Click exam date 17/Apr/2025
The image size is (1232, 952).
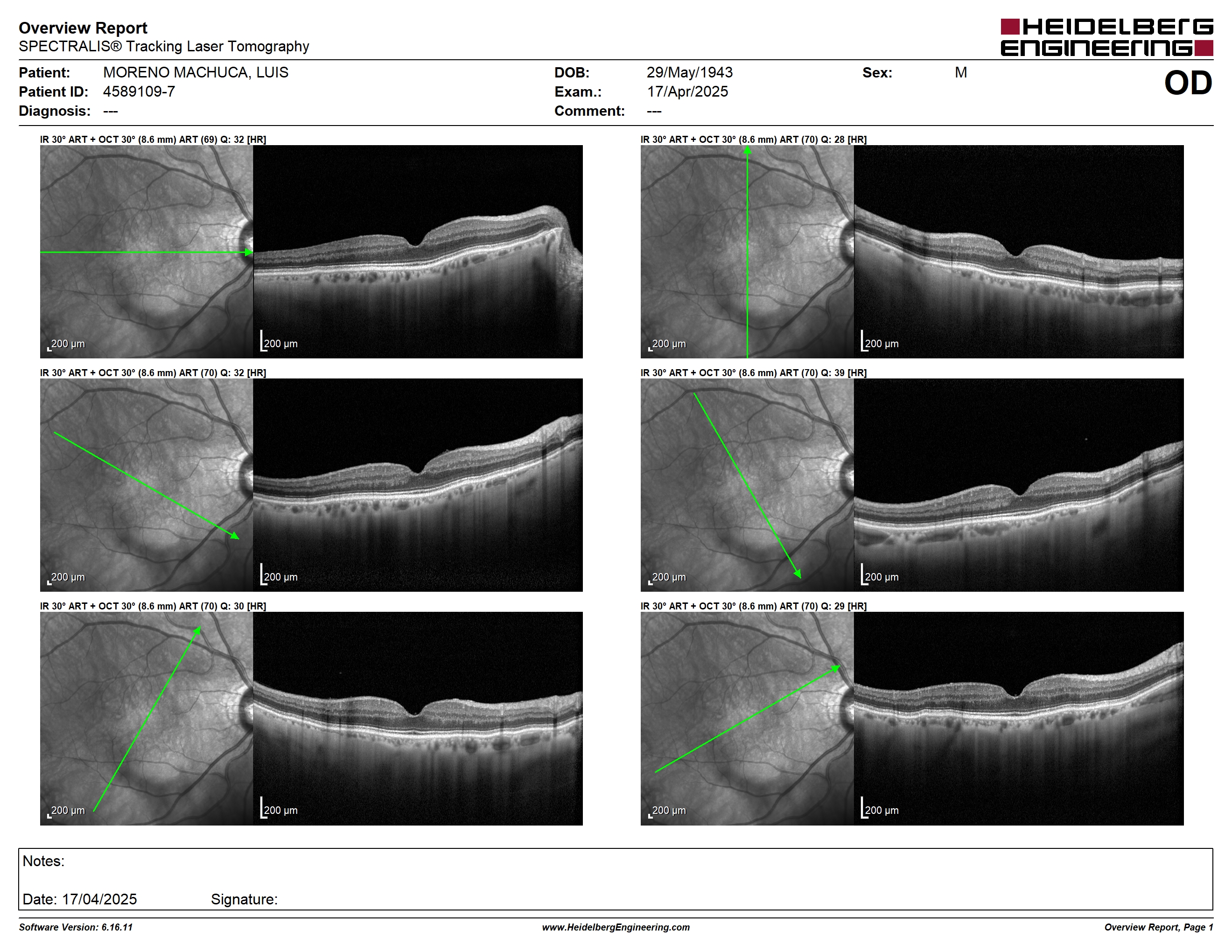point(687,91)
